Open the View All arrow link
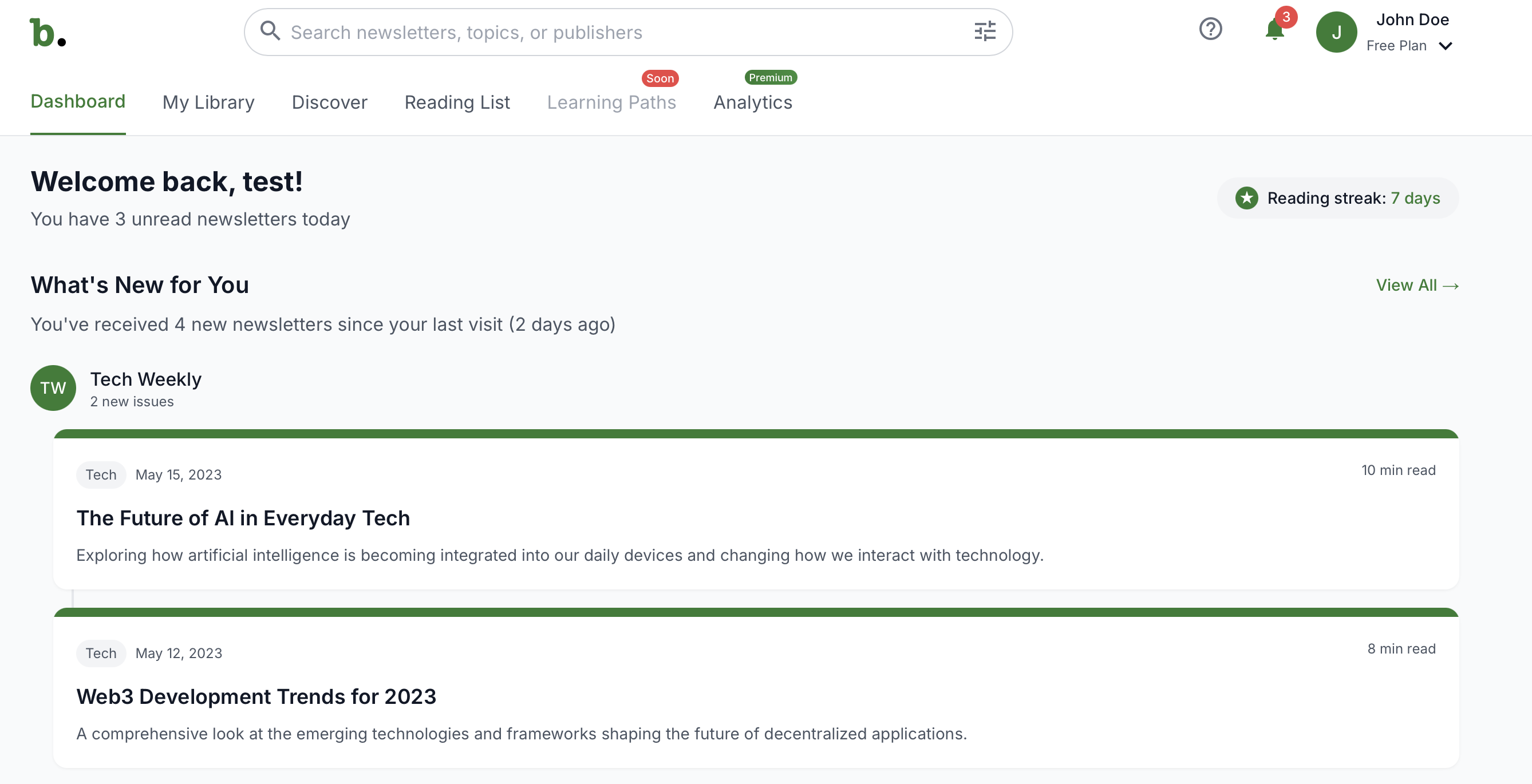 click(x=1418, y=286)
